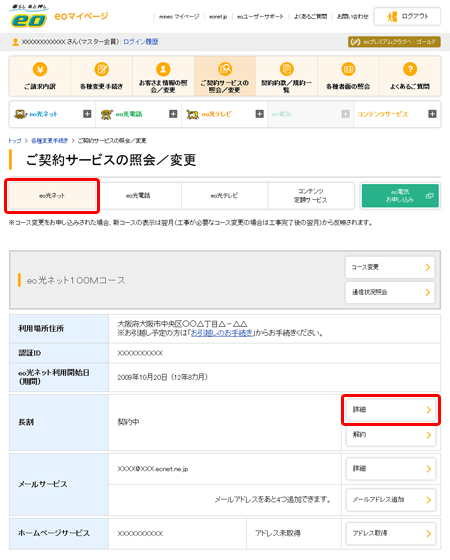Open ご契約サービスの照会/変更 magnifier icon
This screenshot has width=450, height=560.
[x=225, y=69]
